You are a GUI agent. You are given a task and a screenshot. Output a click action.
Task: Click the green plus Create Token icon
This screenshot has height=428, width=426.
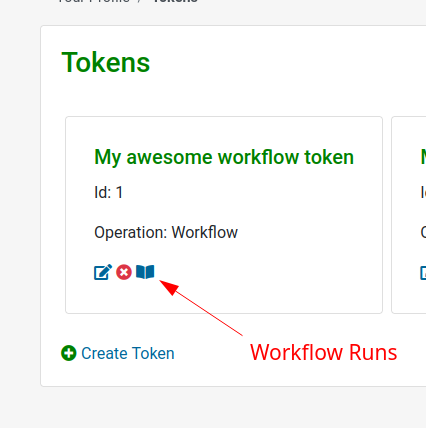69,353
